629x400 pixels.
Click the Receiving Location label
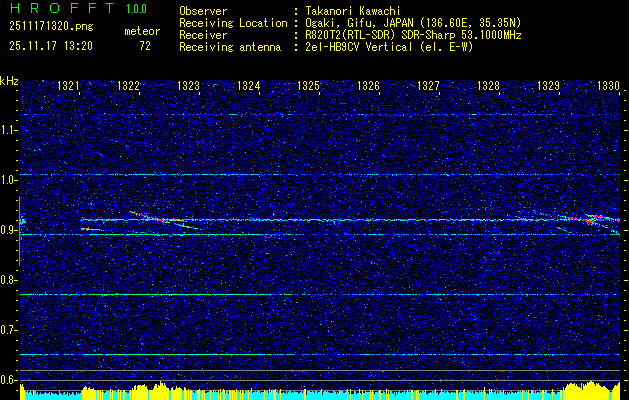point(233,23)
